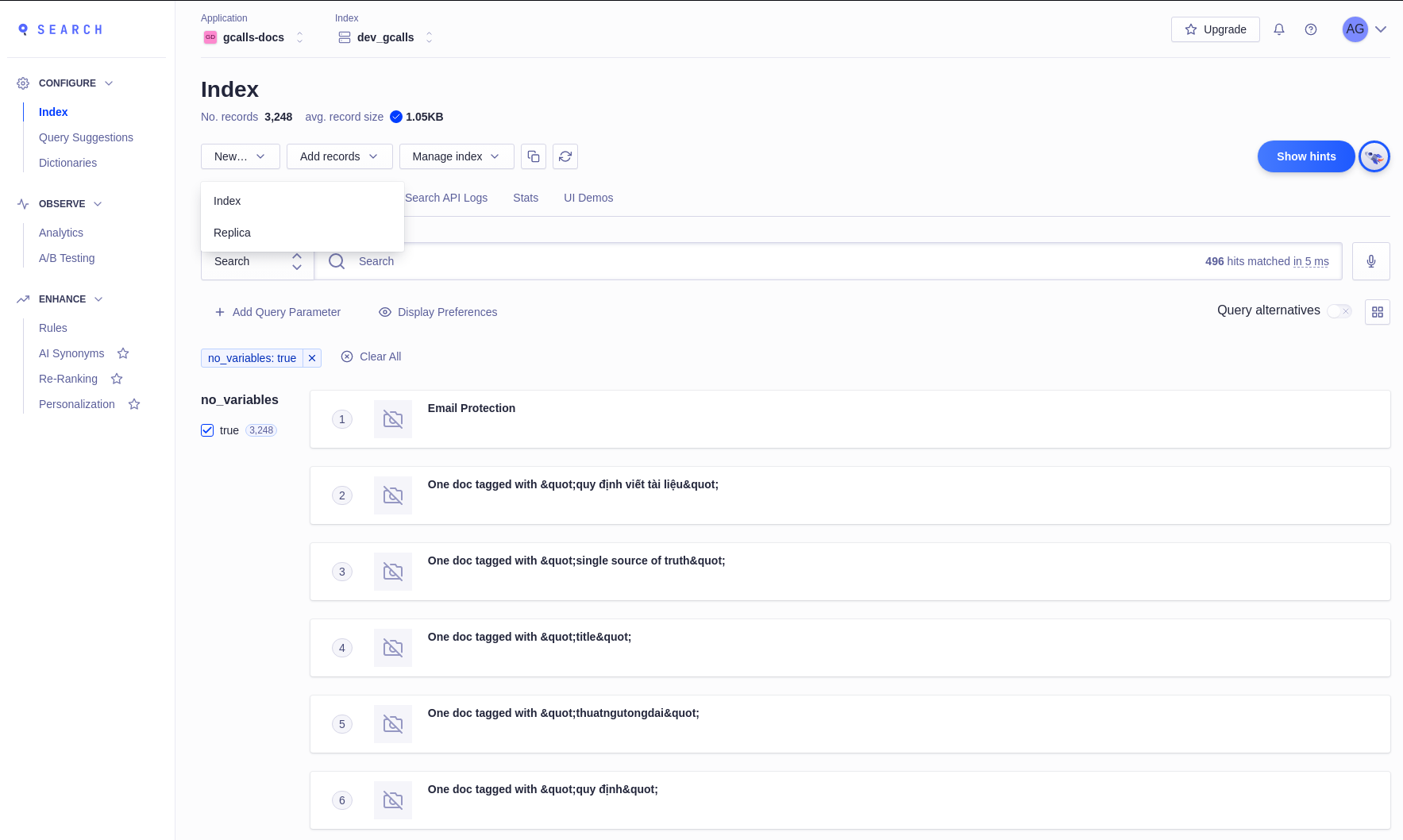
Task: Open the Manage index dropdown
Action: coord(457,156)
